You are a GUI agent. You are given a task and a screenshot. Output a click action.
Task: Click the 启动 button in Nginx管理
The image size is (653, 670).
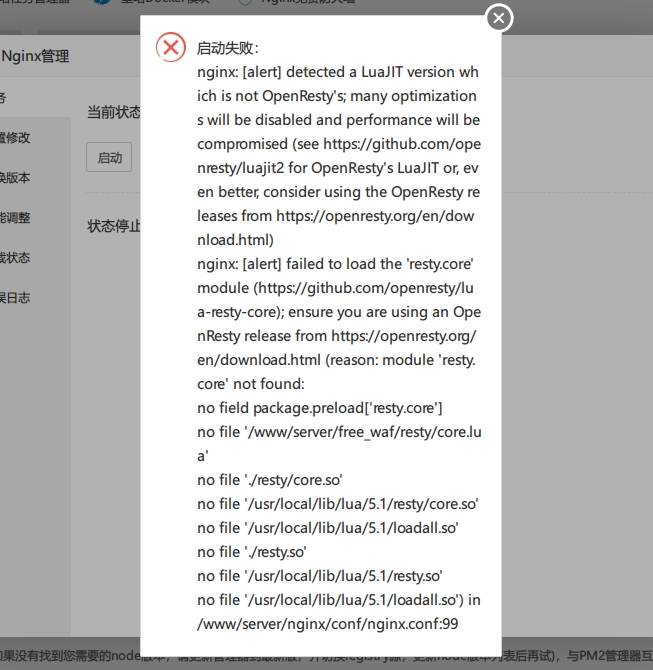click(109, 157)
